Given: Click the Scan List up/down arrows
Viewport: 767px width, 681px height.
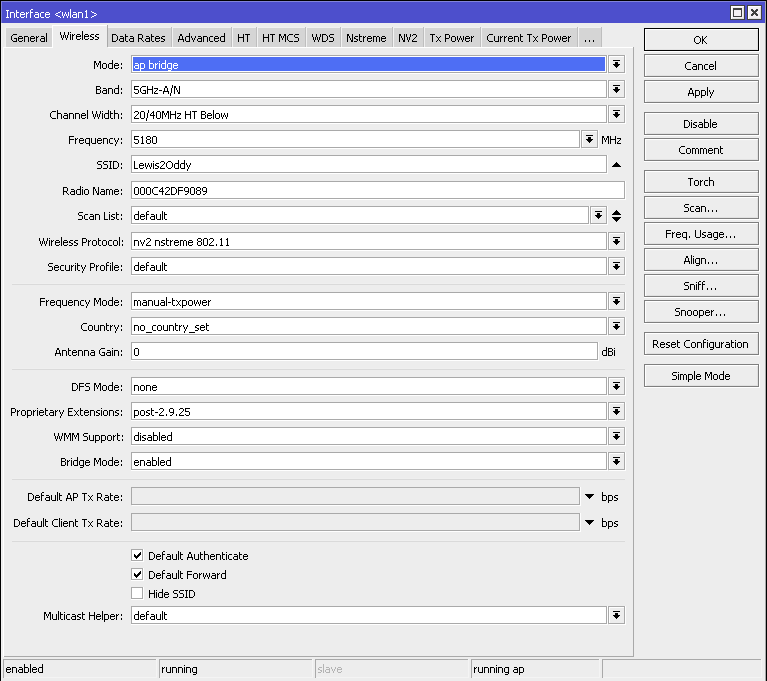Looking at the screenshot, I should tap(616, 216).
